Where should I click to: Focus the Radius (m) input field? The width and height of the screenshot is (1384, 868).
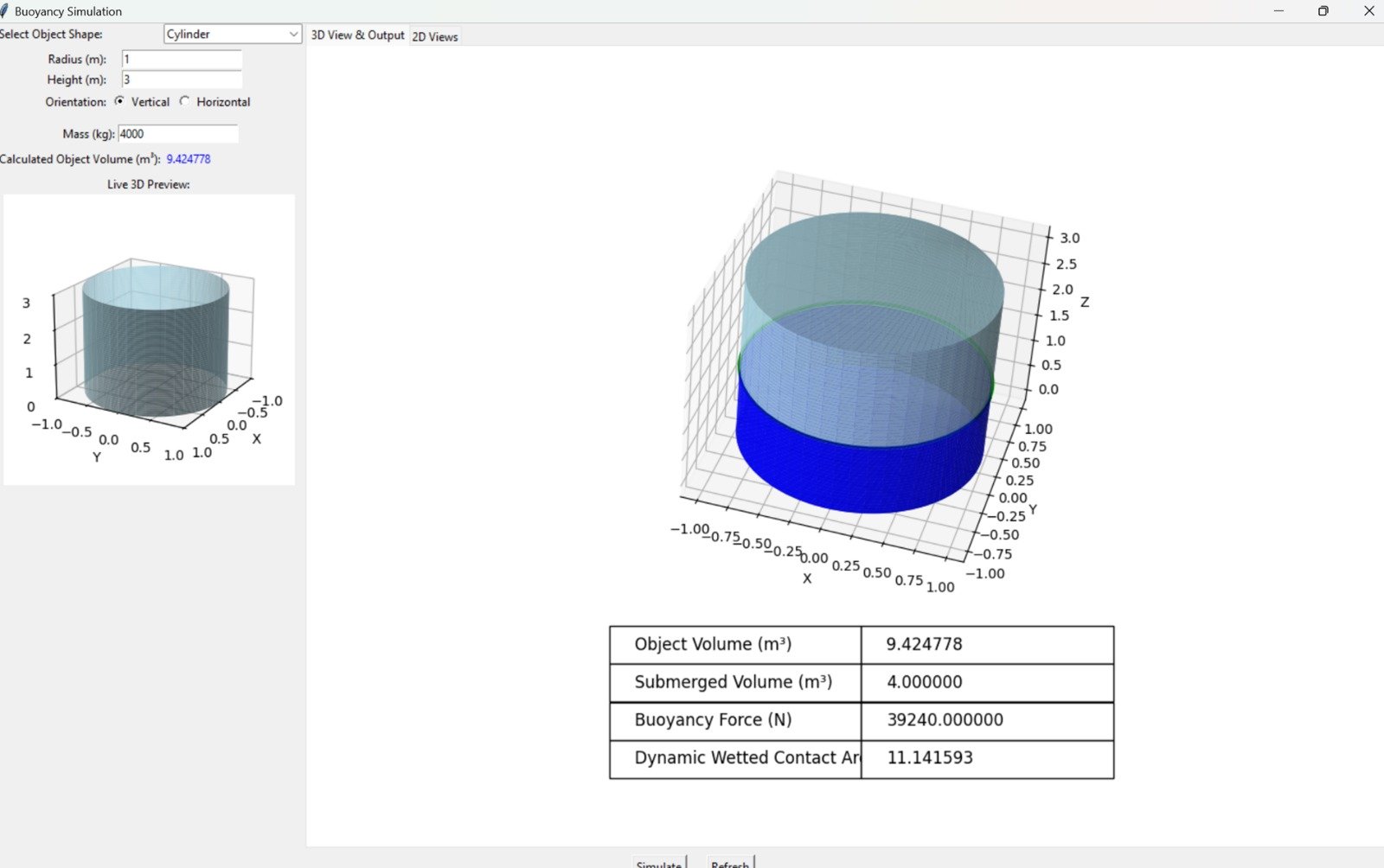tap(182, 60)
